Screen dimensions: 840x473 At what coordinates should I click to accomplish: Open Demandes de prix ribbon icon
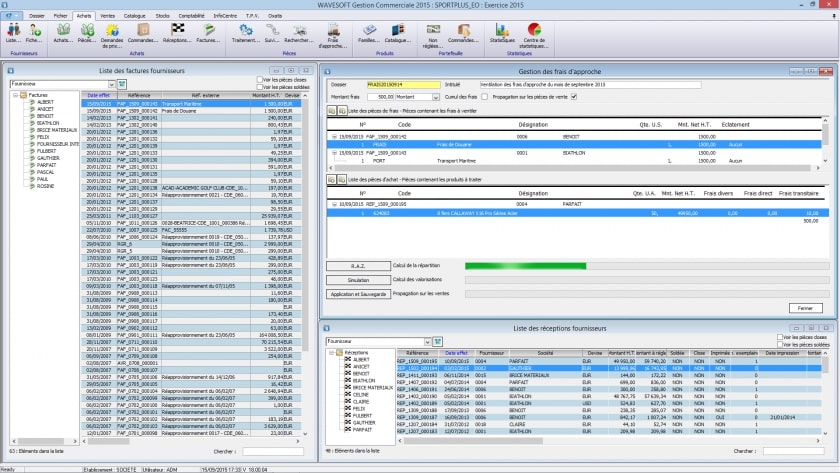[x=112, y=36]
